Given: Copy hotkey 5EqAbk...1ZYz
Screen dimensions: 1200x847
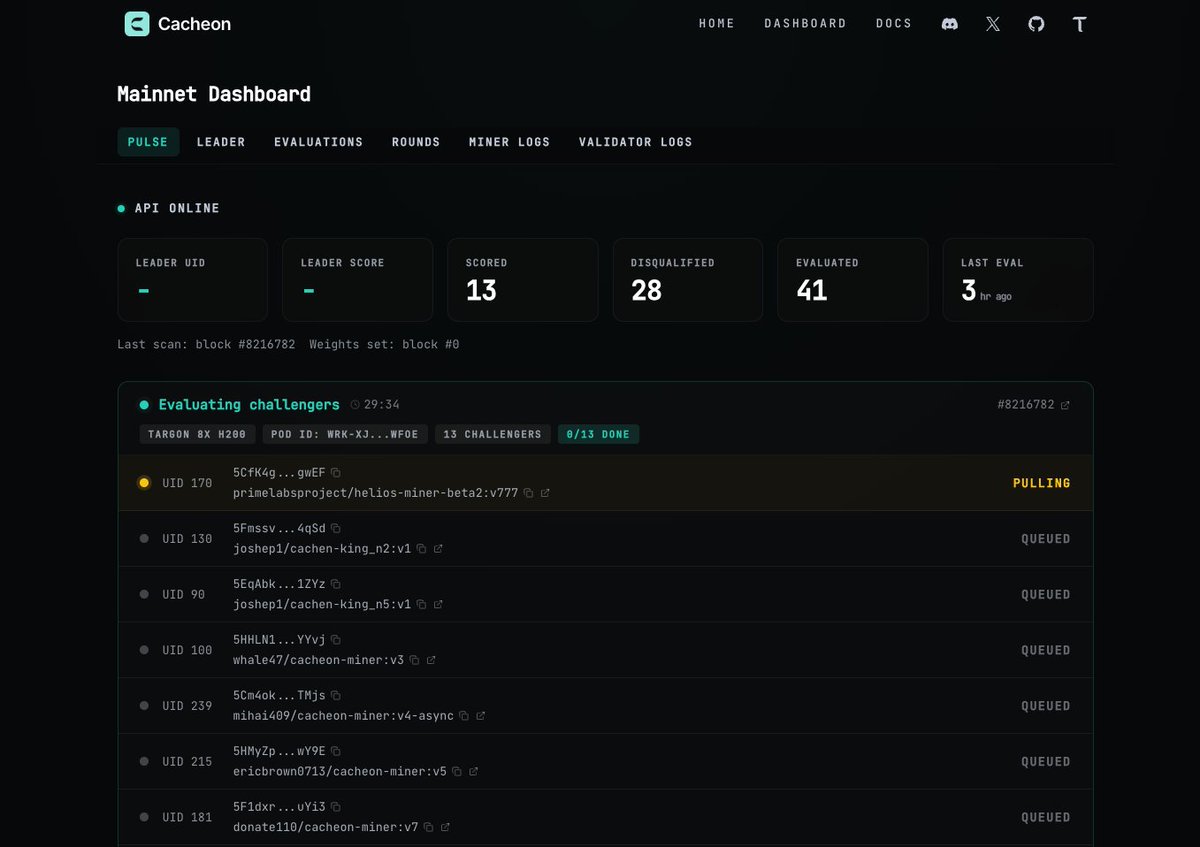Looking at the screenshot, I should click(336, 584).
